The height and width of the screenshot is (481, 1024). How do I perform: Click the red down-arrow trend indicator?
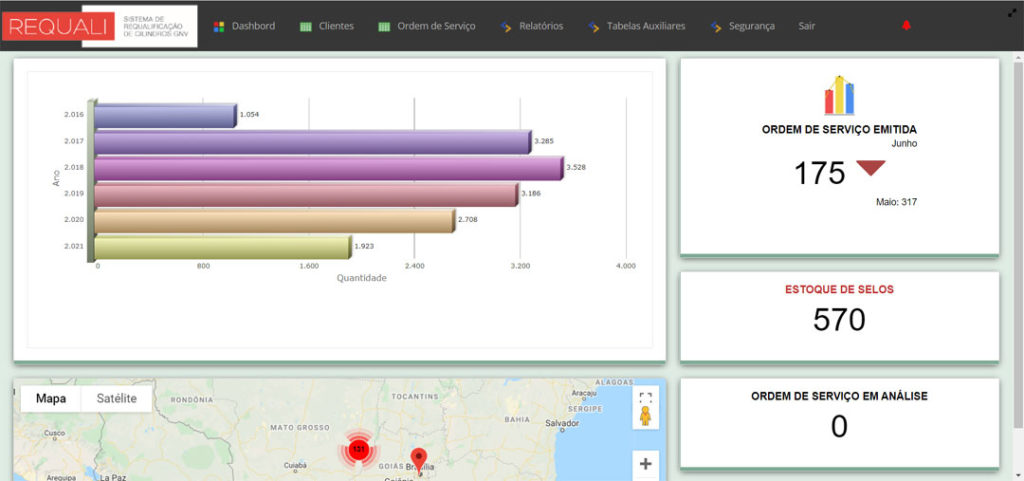pyautogui.click(x=871, y=168)
